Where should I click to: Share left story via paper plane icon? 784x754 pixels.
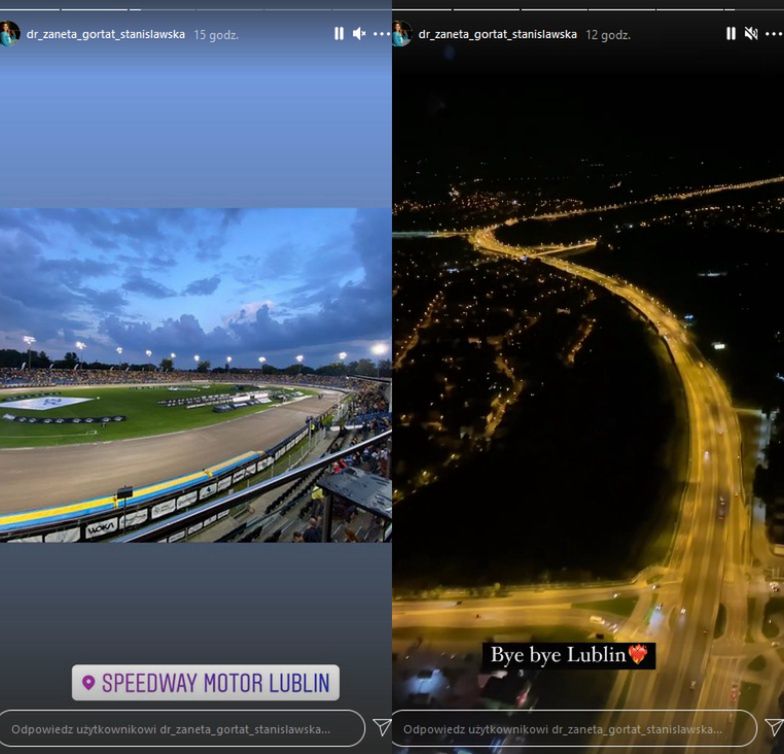coord(382,728)
